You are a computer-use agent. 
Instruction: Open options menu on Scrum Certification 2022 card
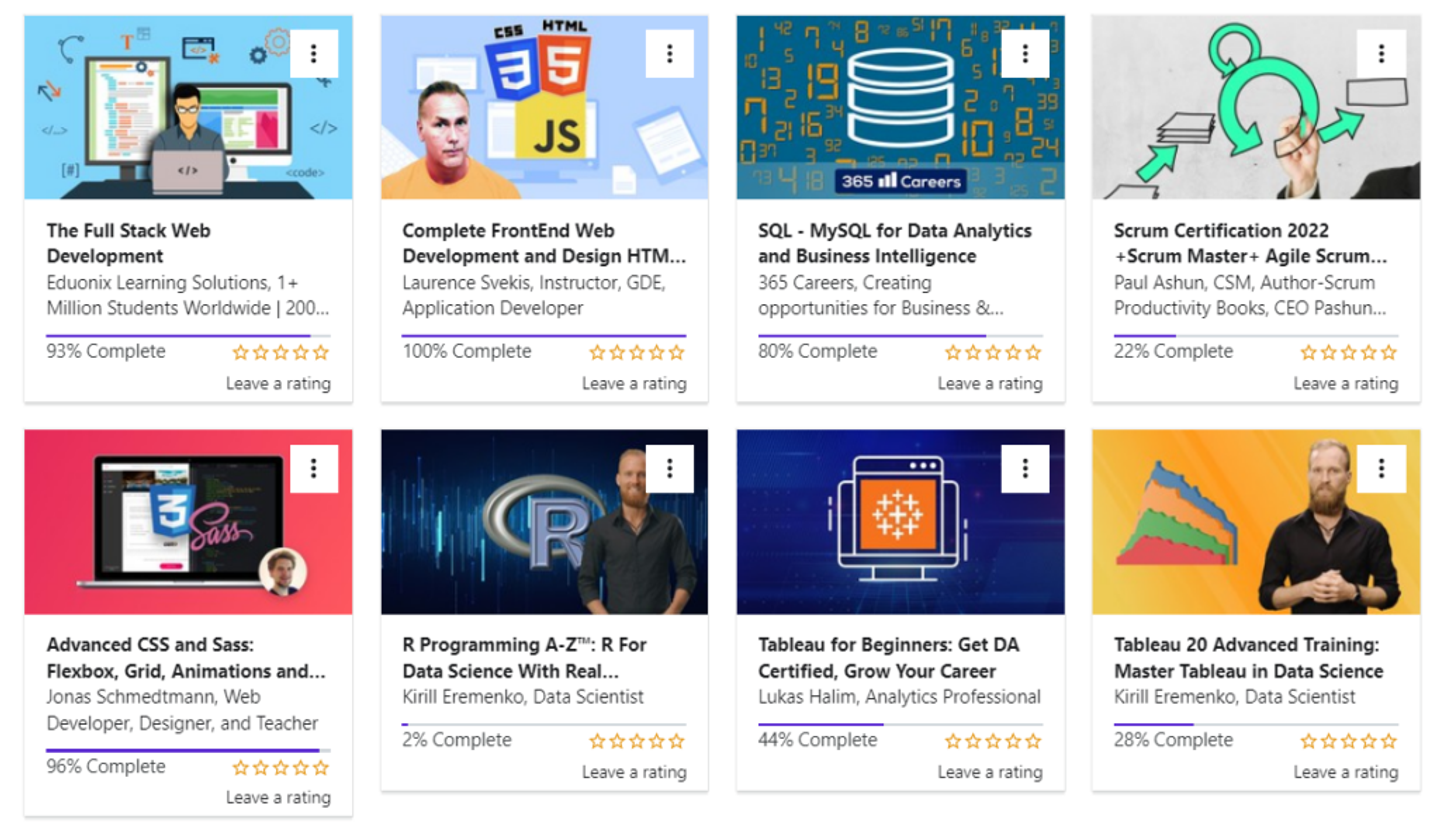click(x=1380, y=52)
